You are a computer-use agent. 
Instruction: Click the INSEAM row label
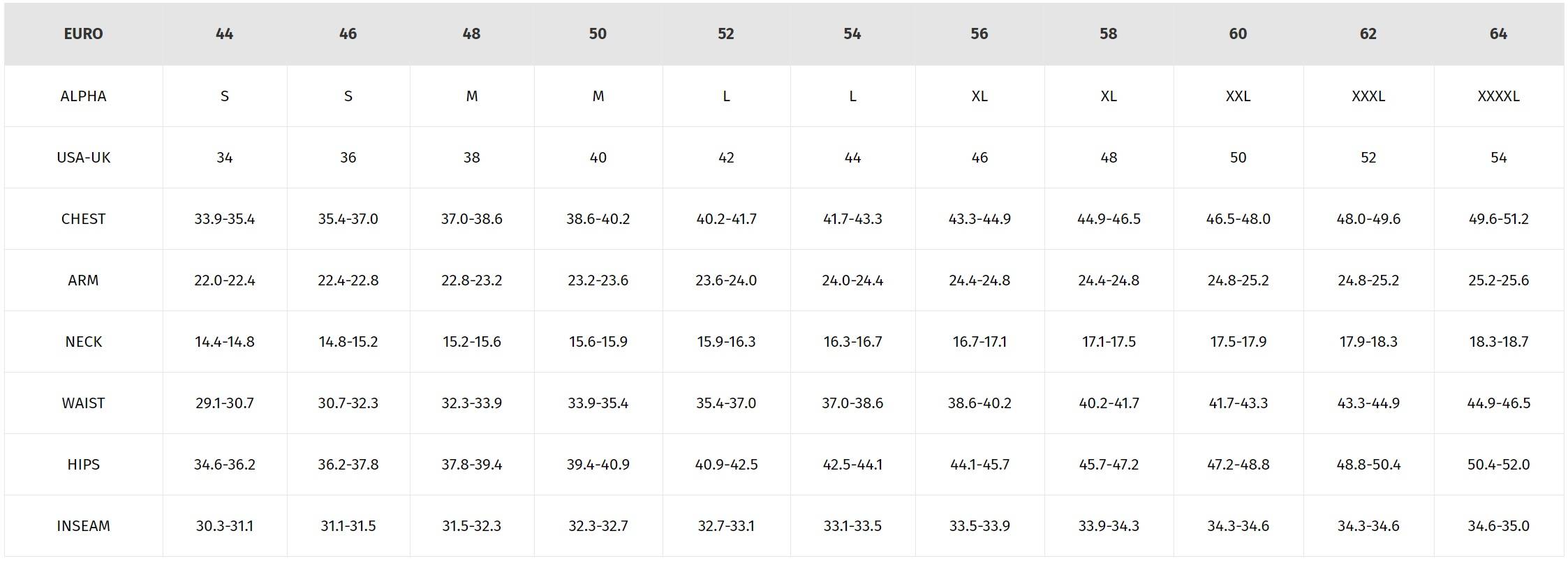[83, 526]
